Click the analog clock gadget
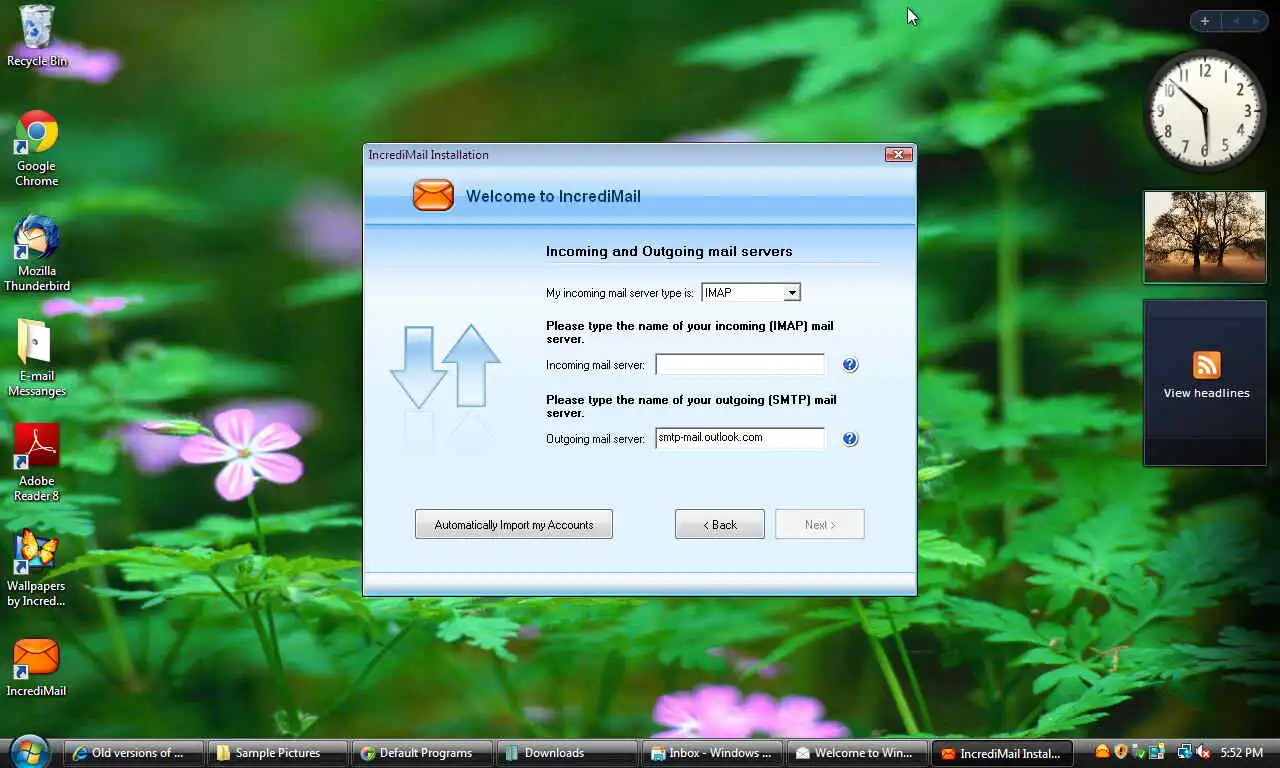This screenshot has height=768, width=1280. click(1205, 110)
